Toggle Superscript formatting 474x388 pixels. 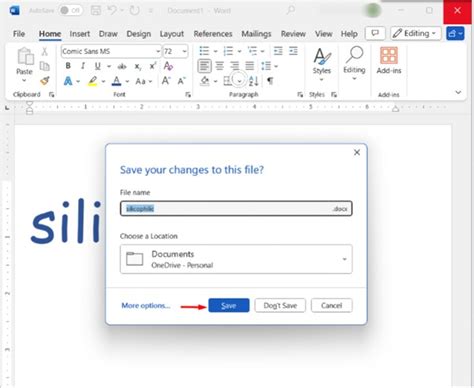click(x=153, y=66)
